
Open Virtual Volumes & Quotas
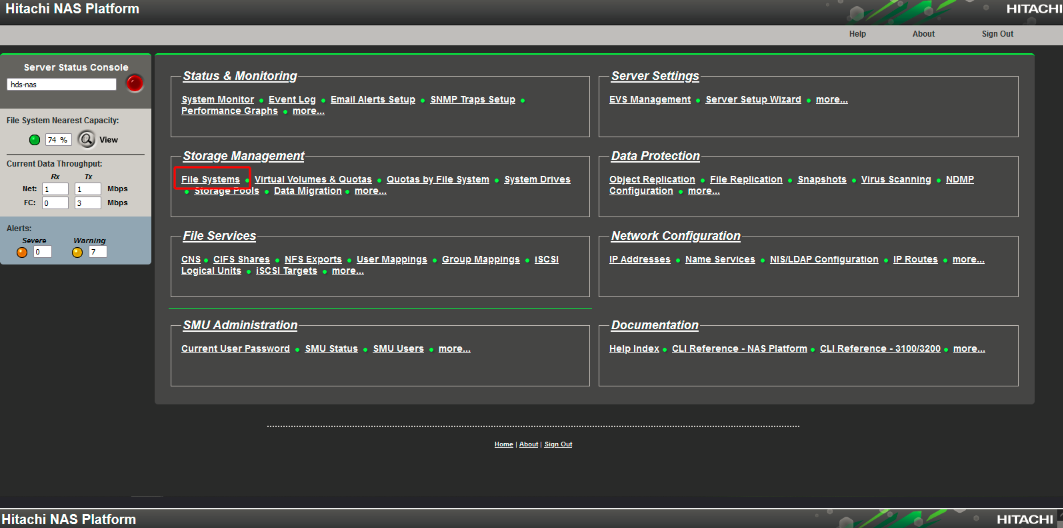pyautogui.click(x=313, y=180)
